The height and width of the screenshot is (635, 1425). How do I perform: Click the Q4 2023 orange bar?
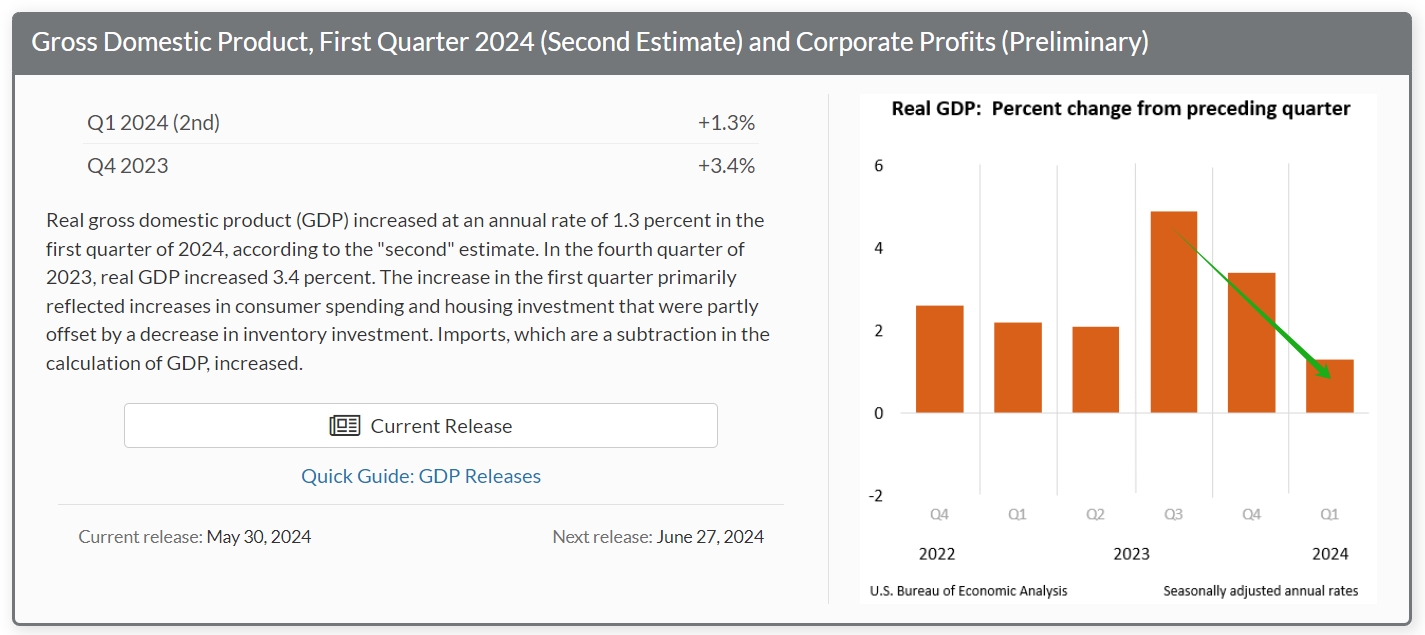[x=1252, y=343]
